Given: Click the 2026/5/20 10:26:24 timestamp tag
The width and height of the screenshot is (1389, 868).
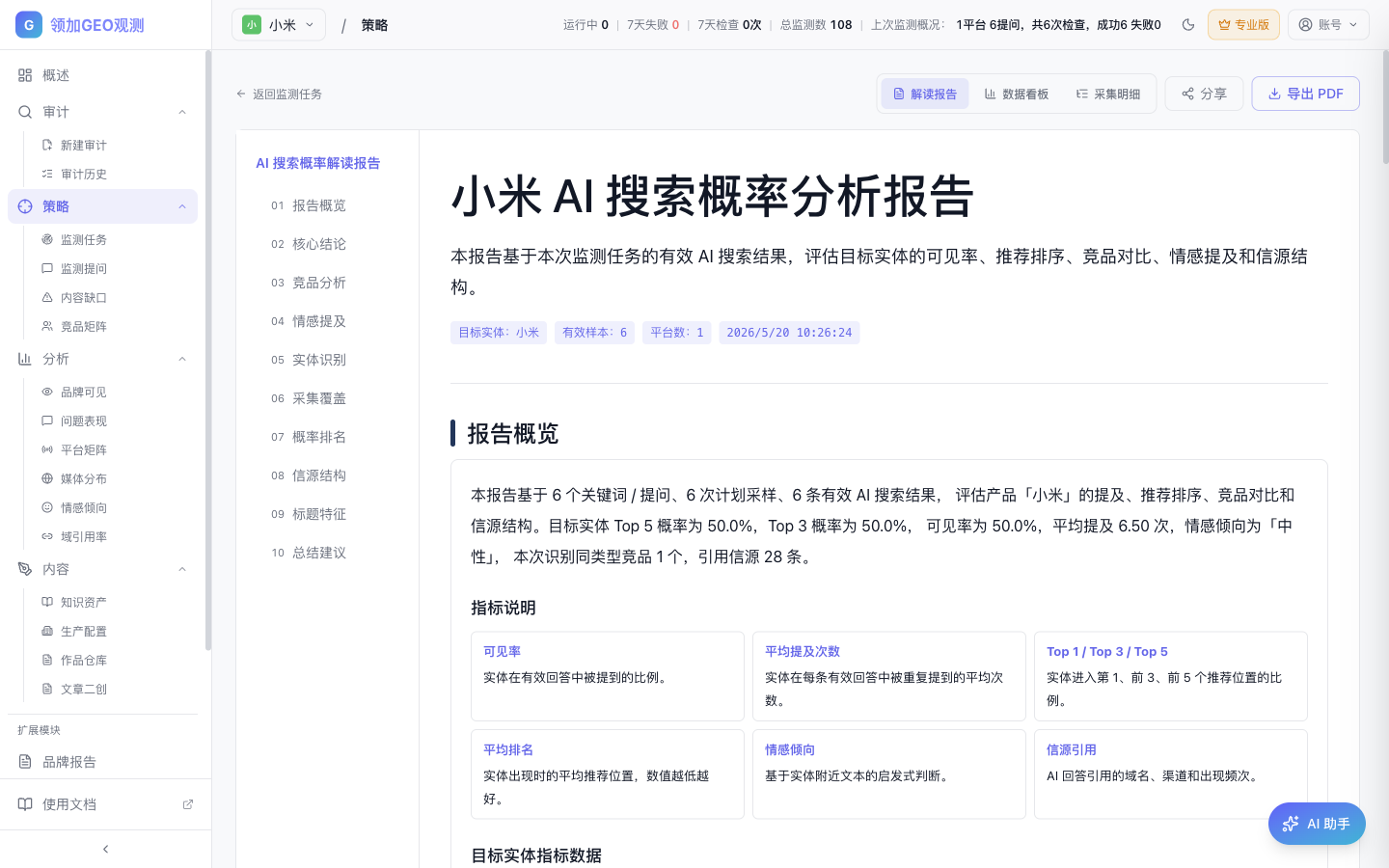Looking at the screenshot, I should tap(789, 333).
